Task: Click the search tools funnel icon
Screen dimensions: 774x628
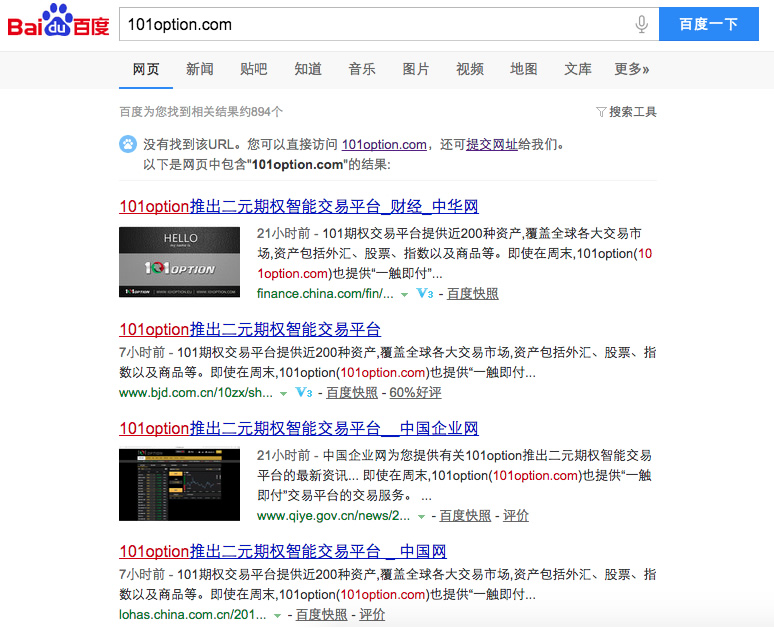Action: point(601,112)
